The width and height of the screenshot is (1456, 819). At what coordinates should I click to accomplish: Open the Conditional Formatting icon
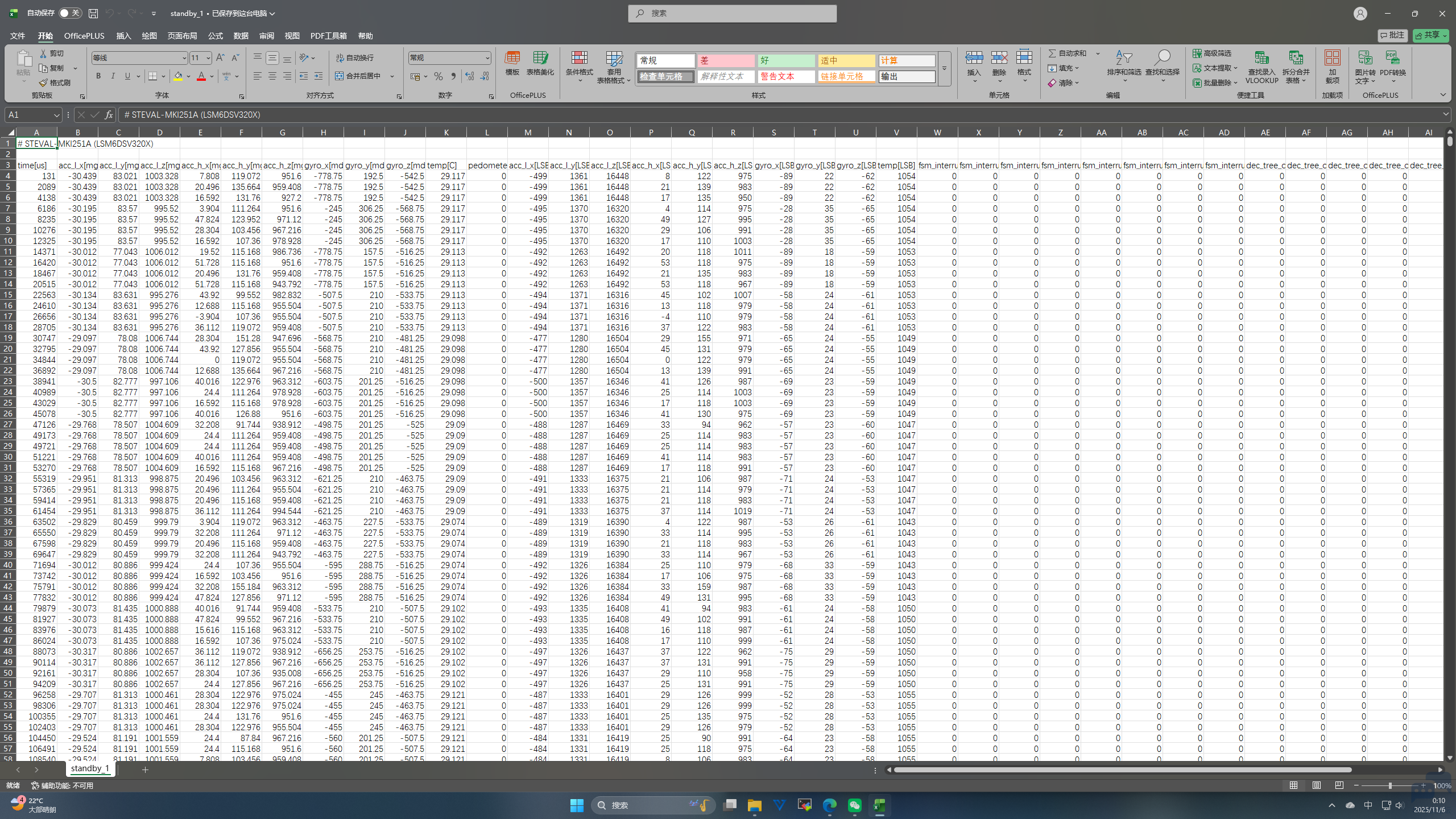pyautogui.click(x=579, y=59)
